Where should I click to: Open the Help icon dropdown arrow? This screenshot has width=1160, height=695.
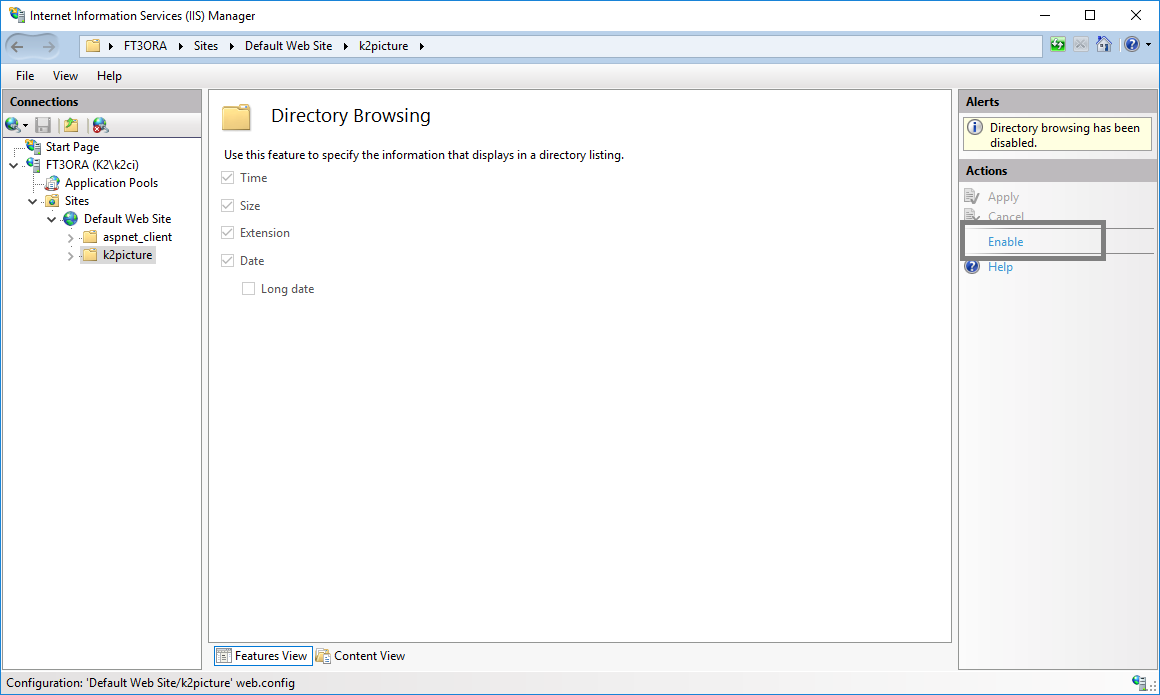(x=1148, y=44)
